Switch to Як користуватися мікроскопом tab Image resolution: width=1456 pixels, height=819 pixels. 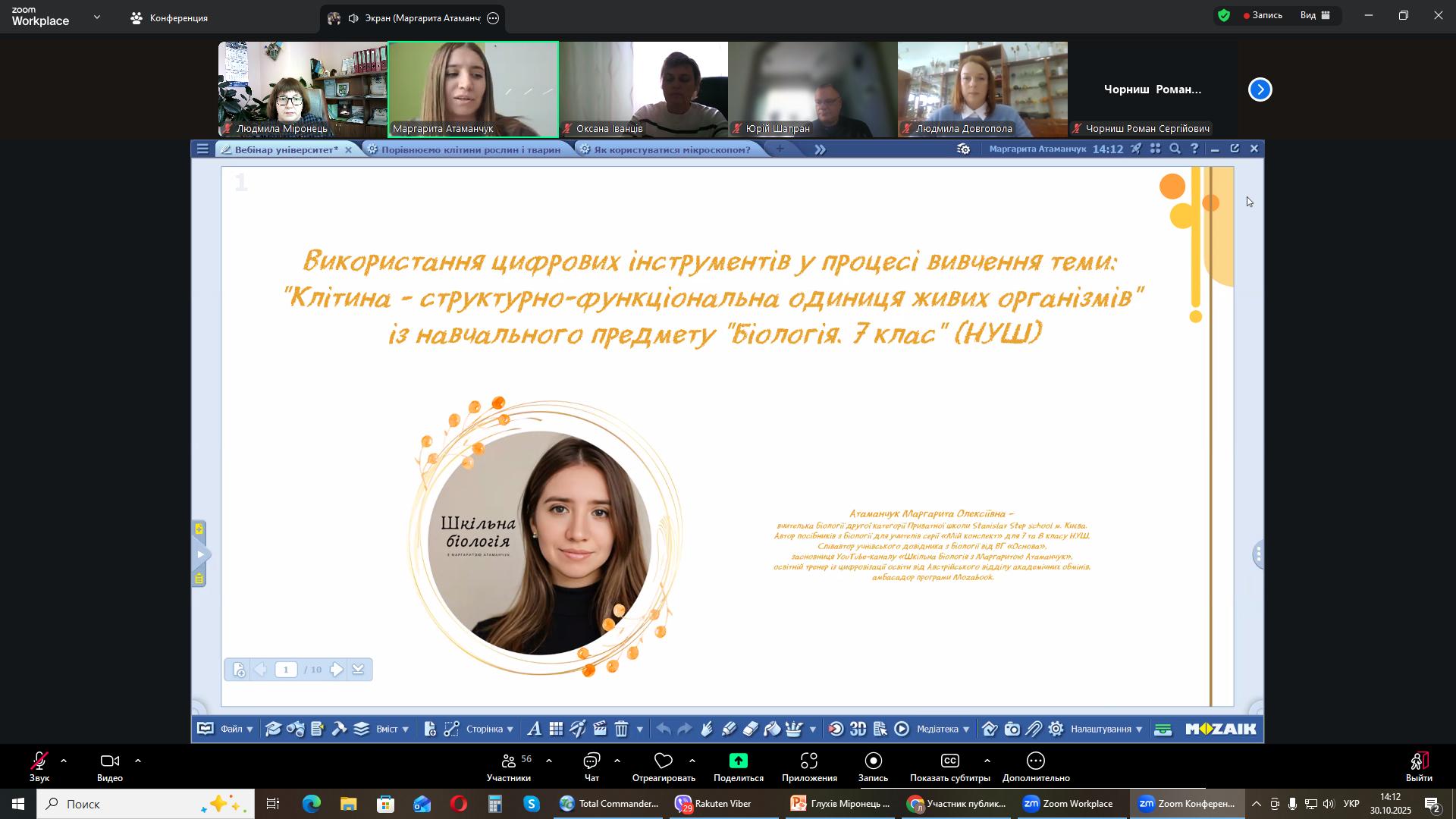tap(671, 149)
